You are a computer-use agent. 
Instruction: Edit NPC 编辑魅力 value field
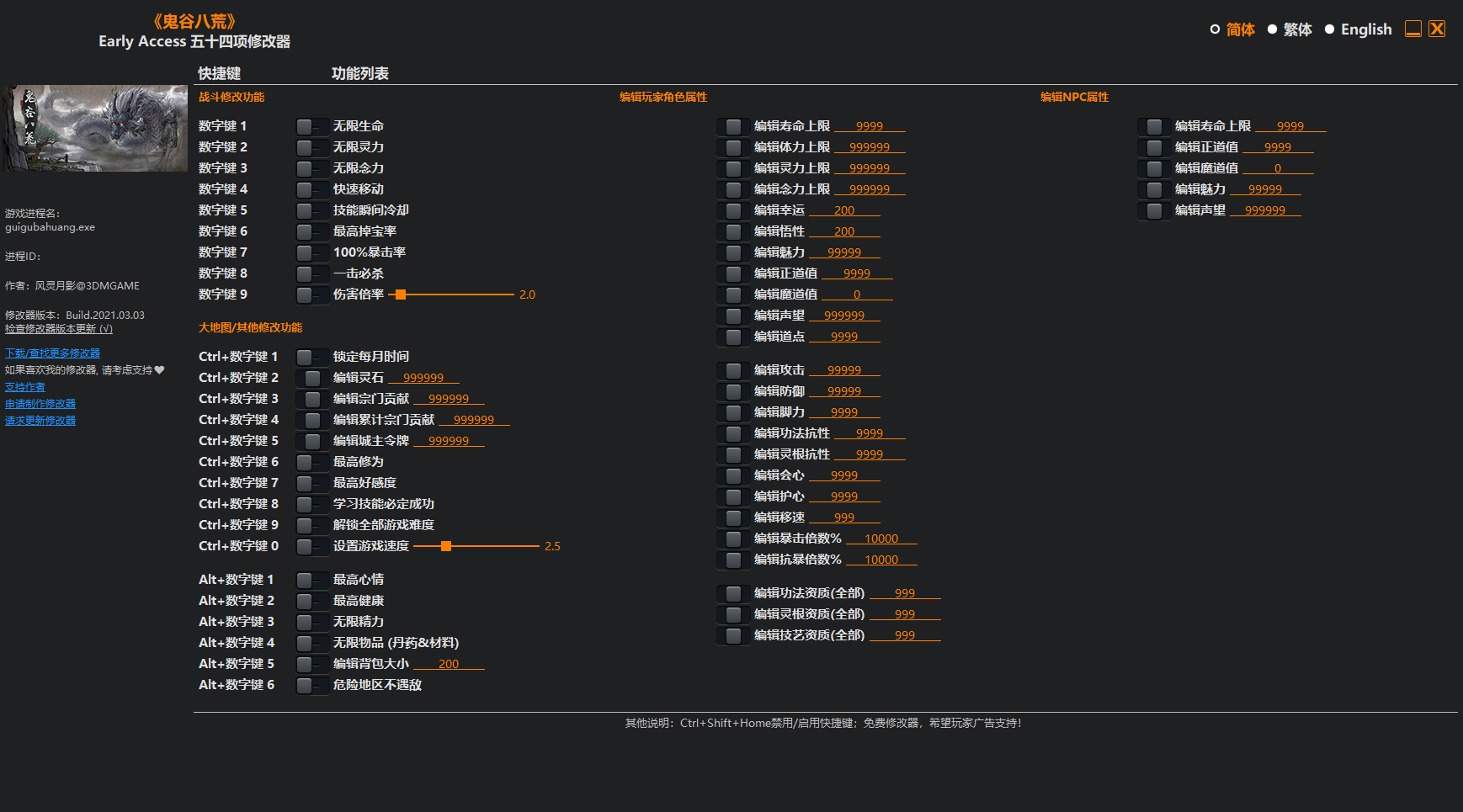pos(1265,189)
